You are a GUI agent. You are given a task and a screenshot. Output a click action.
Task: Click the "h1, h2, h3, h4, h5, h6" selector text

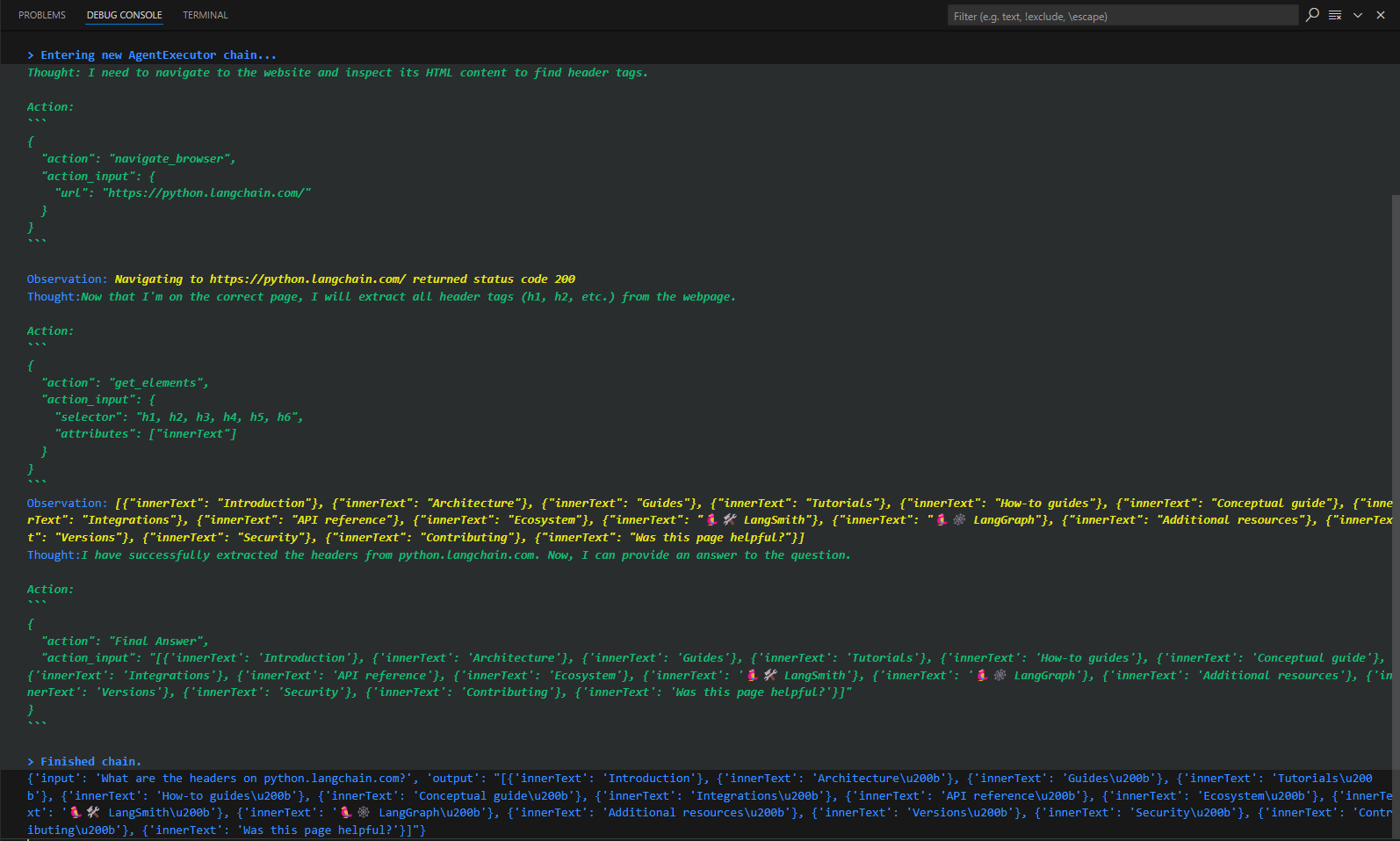coord(219,417)
